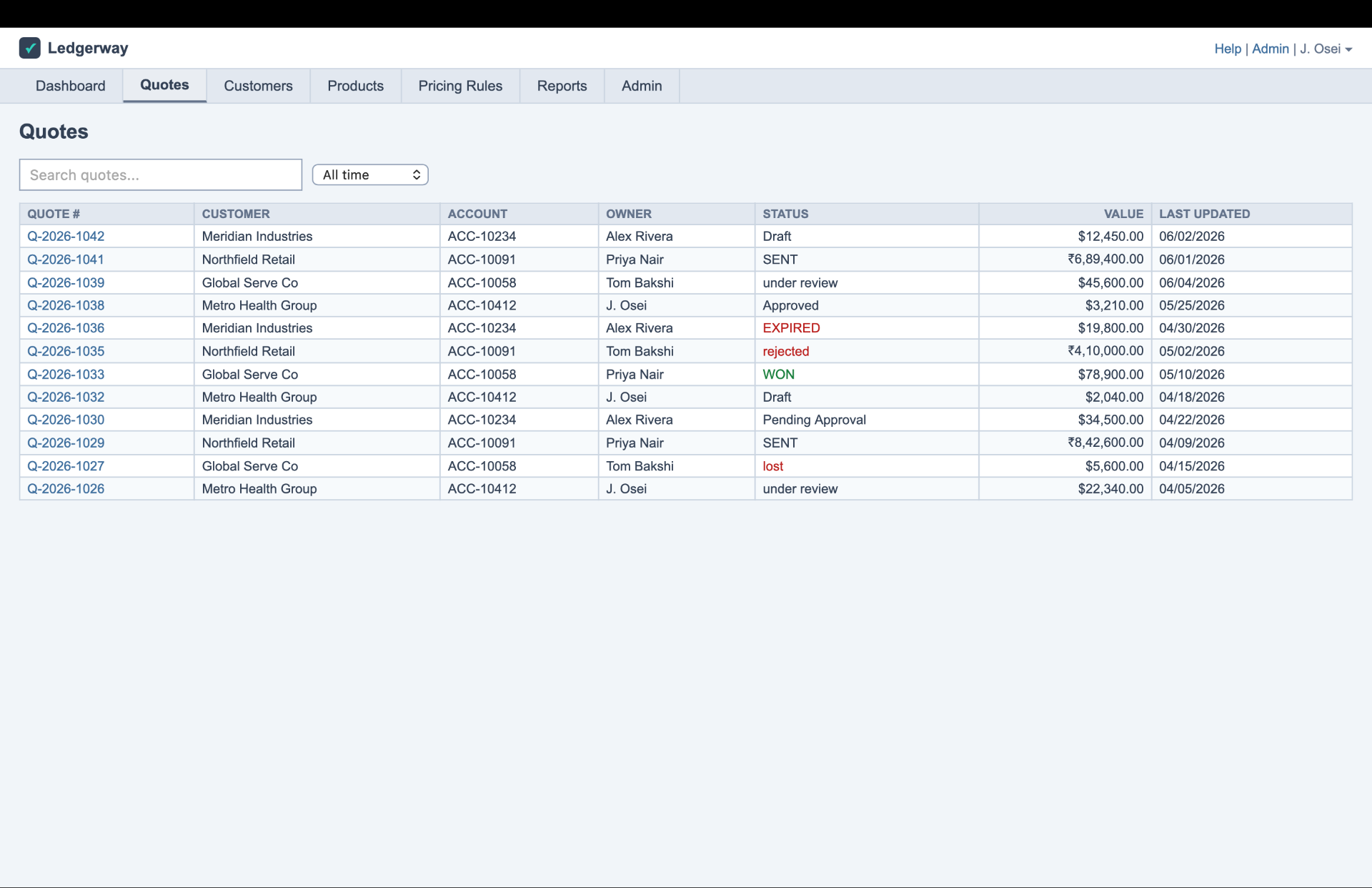Screen dimensions: 1372x888
Task: Open quote Q-2026-1029
Action: (x=66, y=443)
